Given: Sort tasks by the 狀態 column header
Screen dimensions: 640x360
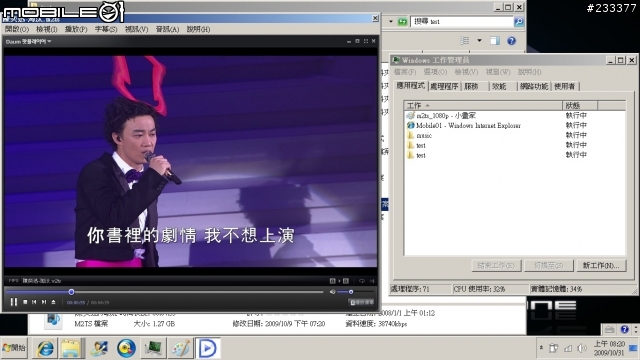Looking at the screenshot, I should click(580, 105).
